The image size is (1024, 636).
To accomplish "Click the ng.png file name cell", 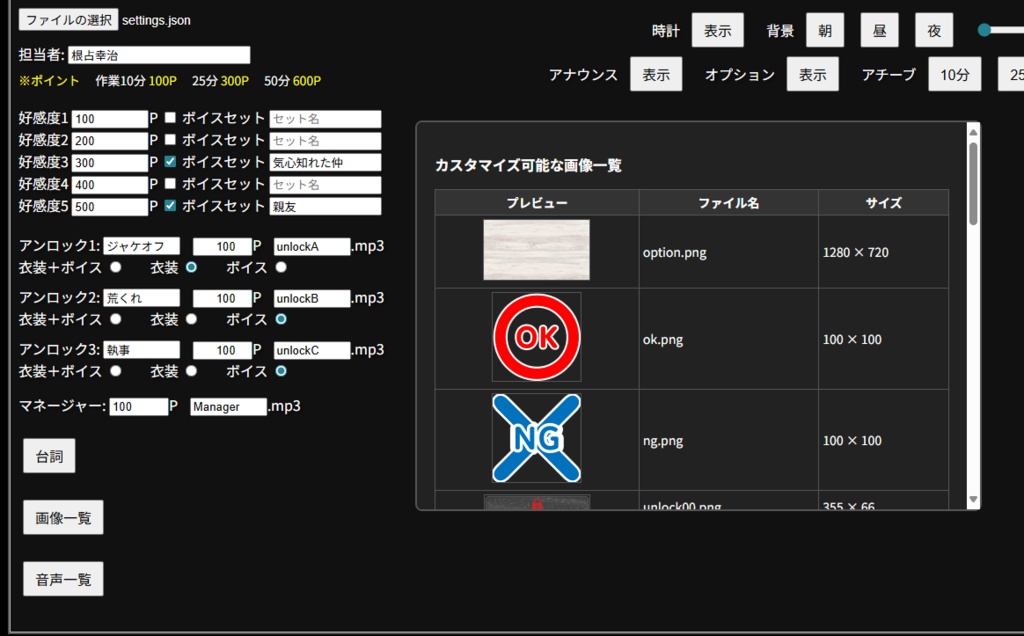I will tap(729, 440).
